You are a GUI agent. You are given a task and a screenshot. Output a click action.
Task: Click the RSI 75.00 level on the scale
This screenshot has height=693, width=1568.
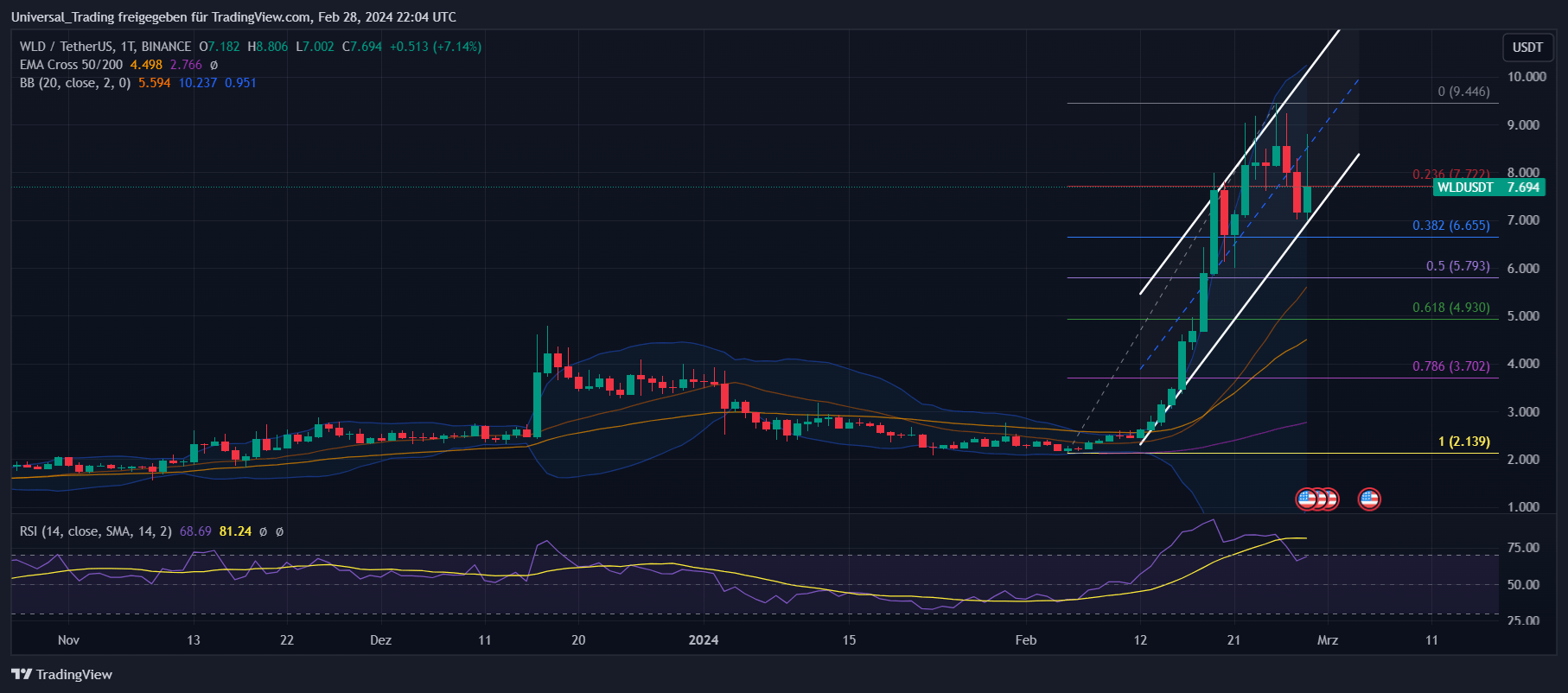(1522, 548)
